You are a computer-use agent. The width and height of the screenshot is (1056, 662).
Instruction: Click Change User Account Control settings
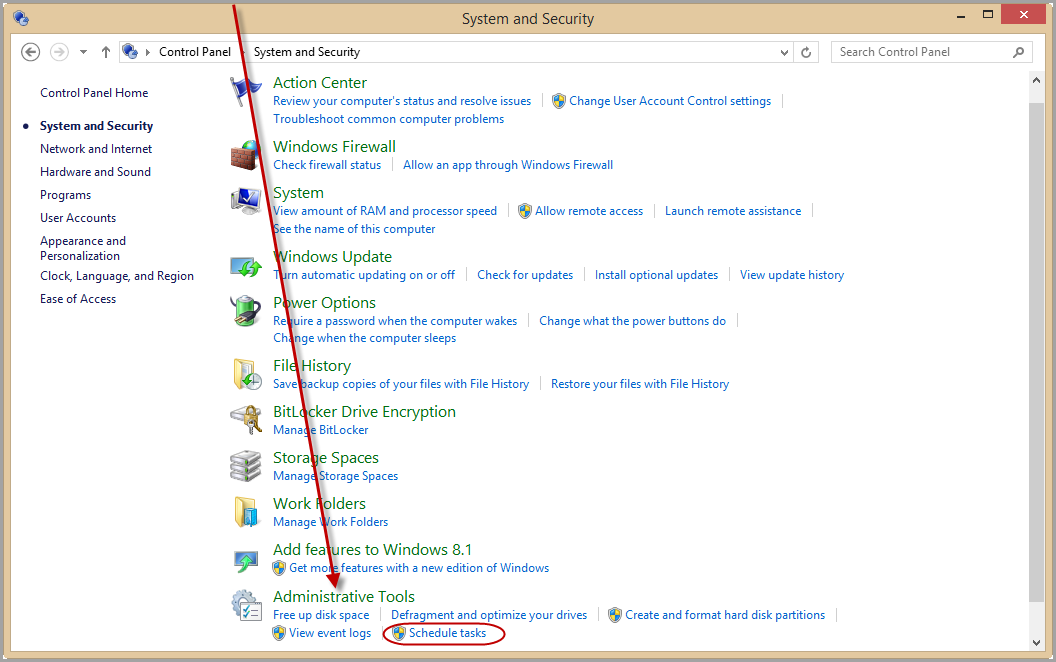(670, 101)
